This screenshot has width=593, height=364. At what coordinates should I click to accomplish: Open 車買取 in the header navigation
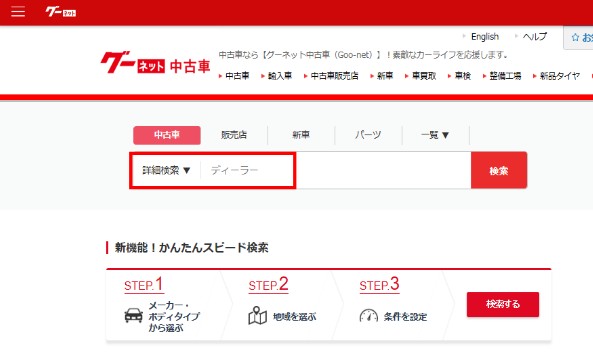[x=424, y=76]
